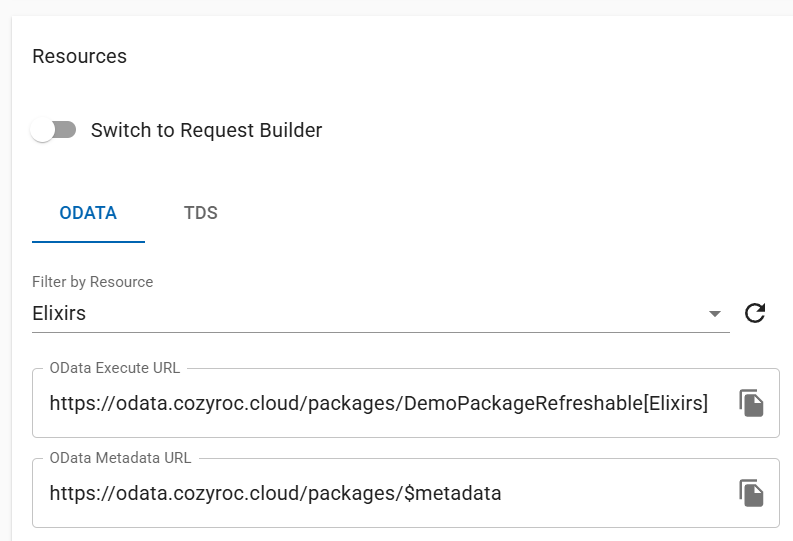Switch to the ODATA tab
The width and height of the screenshot is (793, 541).
(88, 213)
